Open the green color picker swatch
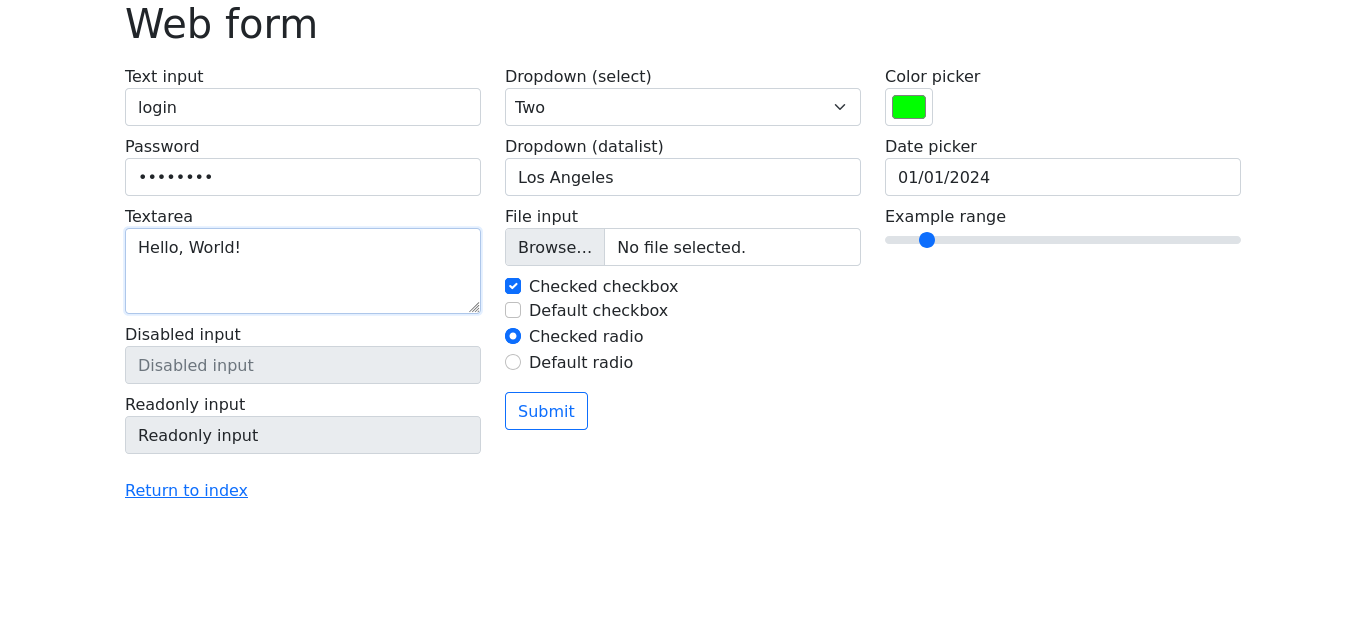The width and height of the screenshot is (1366, 634). click(909, 107)
